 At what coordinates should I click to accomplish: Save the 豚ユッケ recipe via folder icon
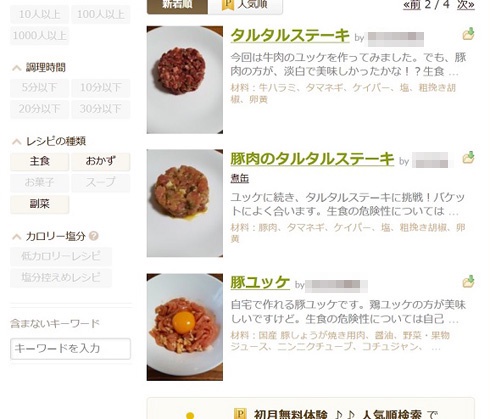click(468, 282)
